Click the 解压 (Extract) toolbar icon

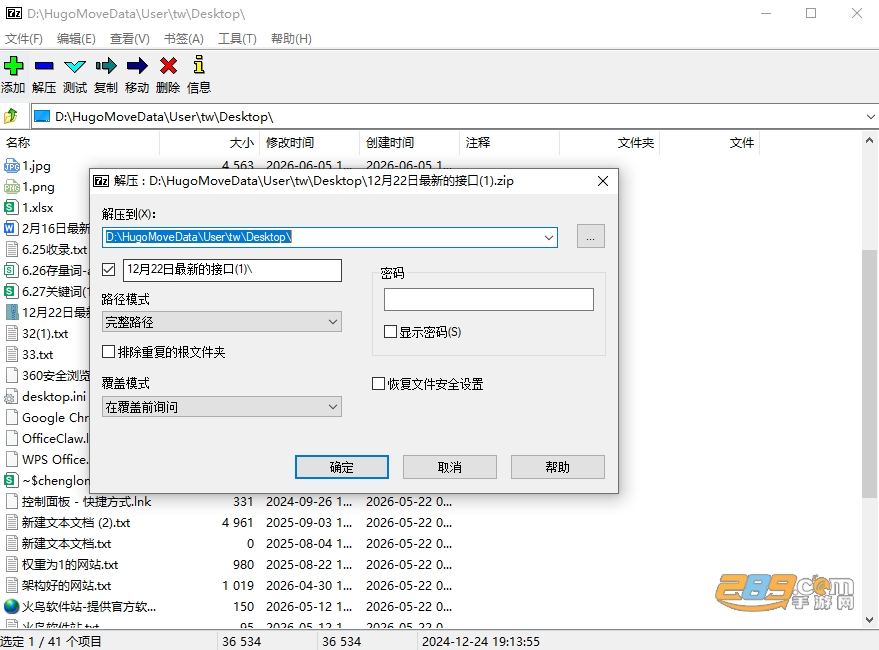coord(44,66)
